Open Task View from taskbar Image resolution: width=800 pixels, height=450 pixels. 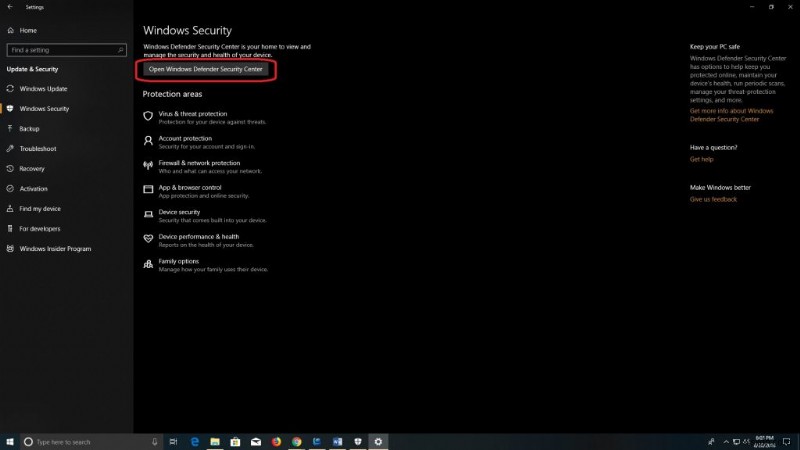(173, 442)
